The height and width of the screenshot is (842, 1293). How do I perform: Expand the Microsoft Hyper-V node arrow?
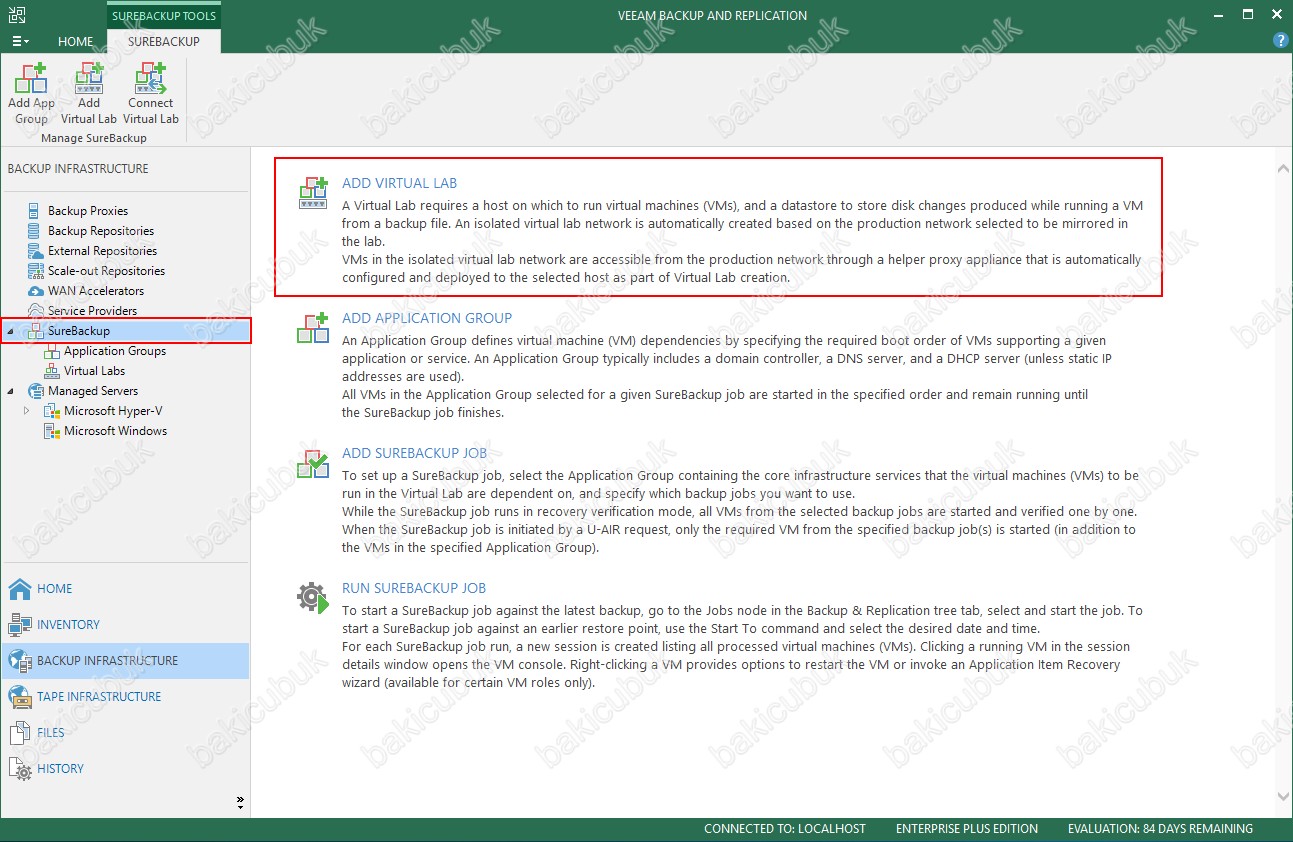(27, 411)
